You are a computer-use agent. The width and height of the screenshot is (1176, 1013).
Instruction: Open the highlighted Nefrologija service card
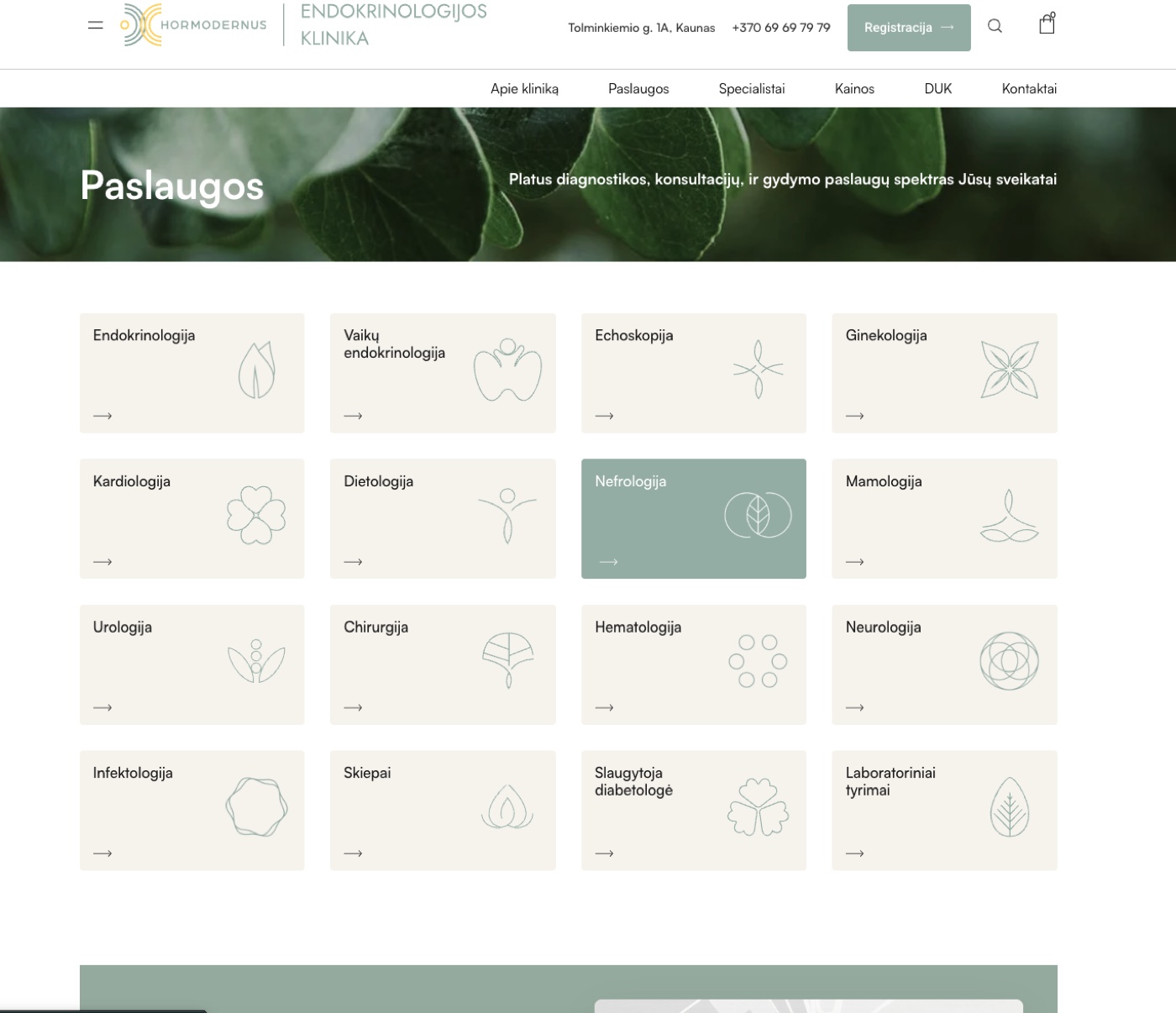693,518
